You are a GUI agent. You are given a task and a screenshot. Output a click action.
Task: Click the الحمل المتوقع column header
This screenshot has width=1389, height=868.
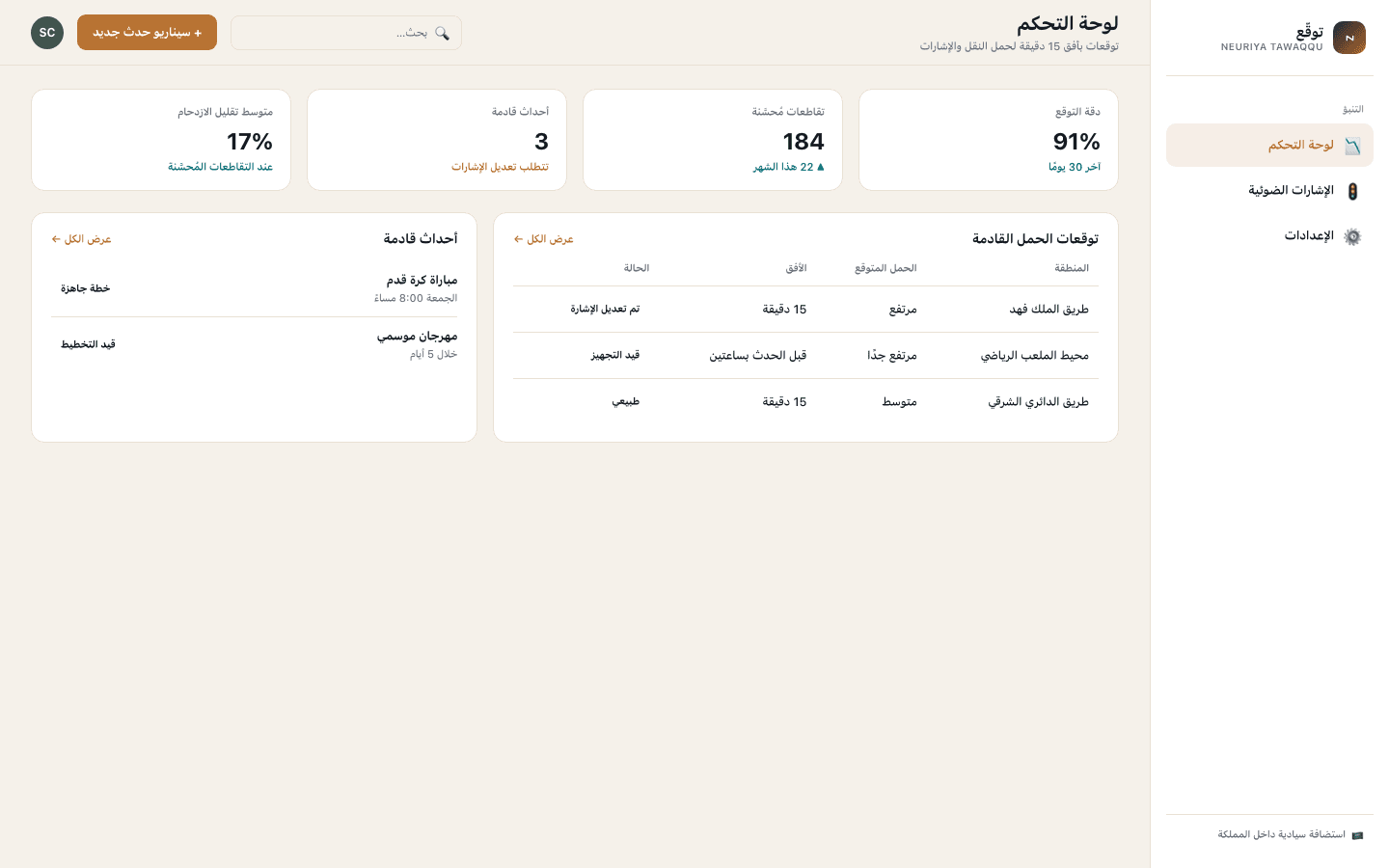[885, 268]
